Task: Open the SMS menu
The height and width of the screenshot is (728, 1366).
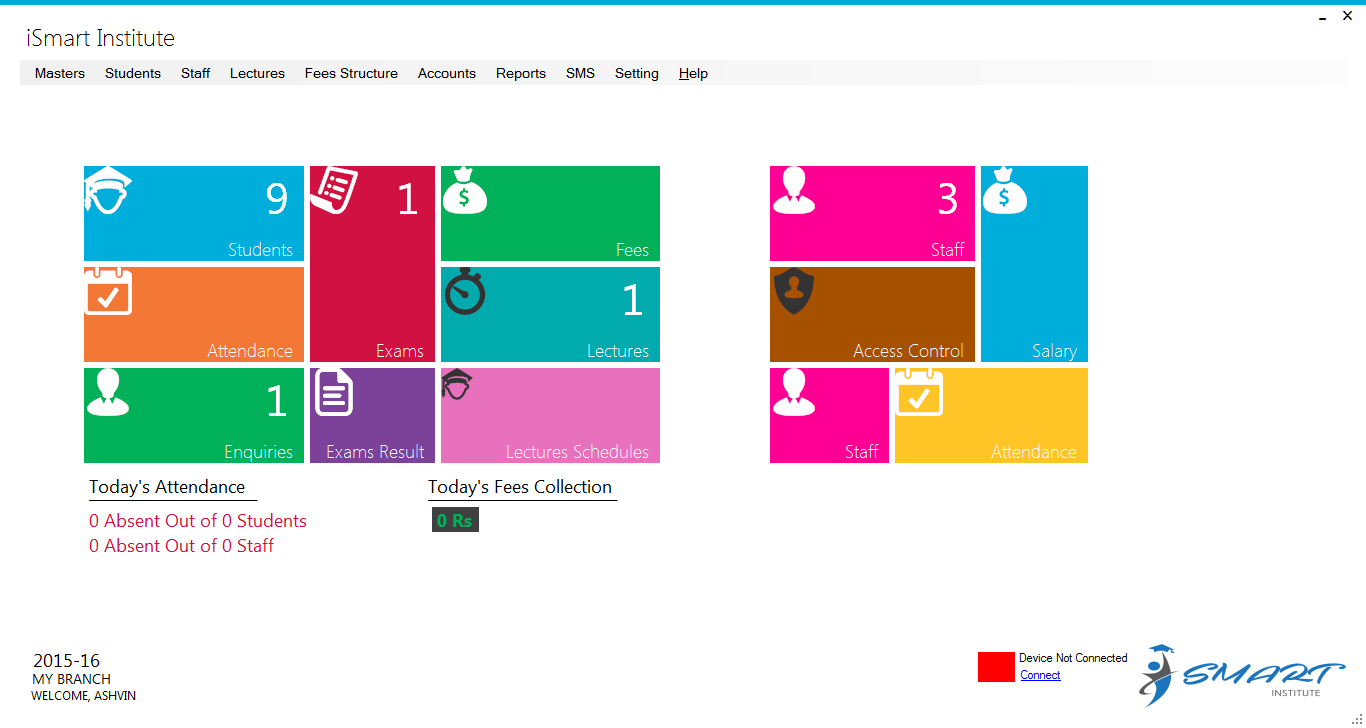Action: (x=580, y=73)
